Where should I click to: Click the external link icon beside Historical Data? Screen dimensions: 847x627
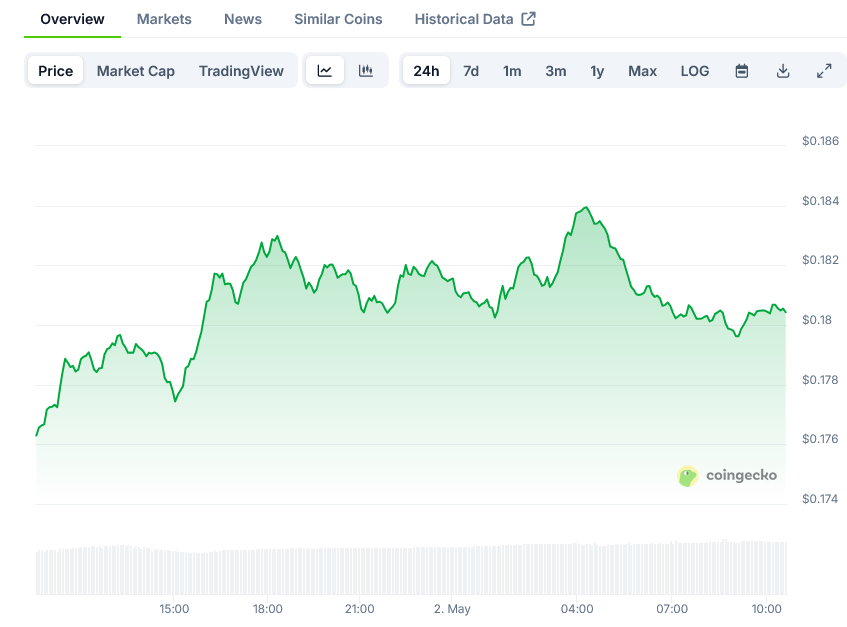point(528,19)
